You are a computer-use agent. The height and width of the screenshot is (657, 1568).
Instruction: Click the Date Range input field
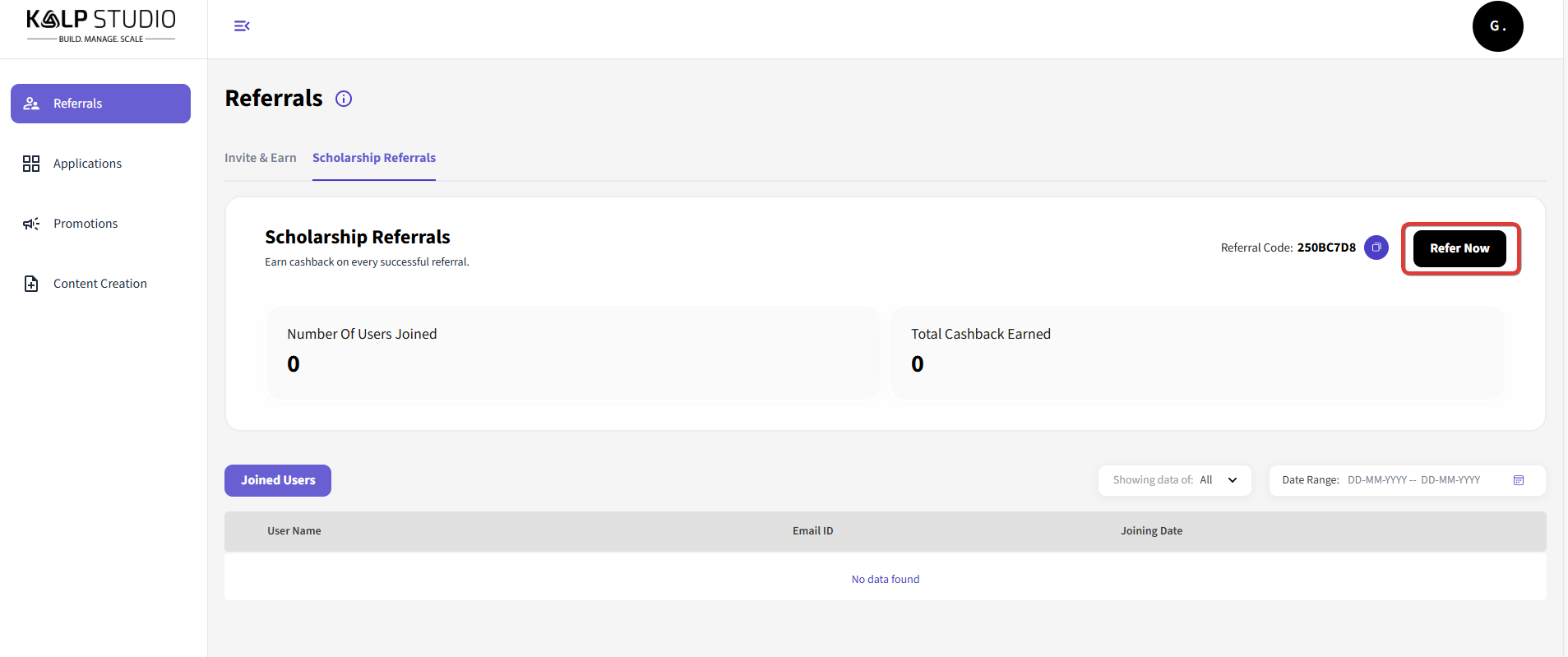pos(1413,480)
